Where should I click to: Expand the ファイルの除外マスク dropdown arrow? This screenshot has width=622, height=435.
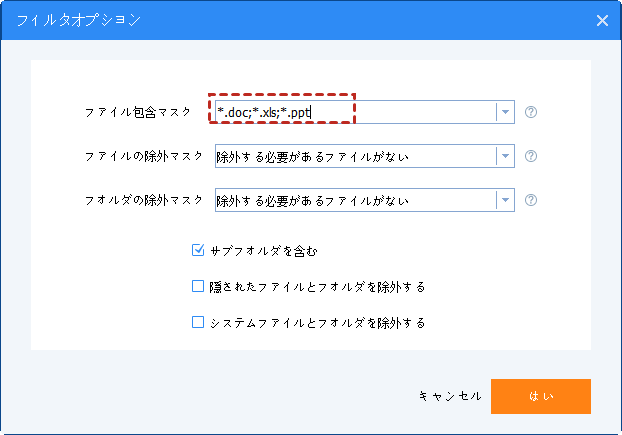[506, 156]
